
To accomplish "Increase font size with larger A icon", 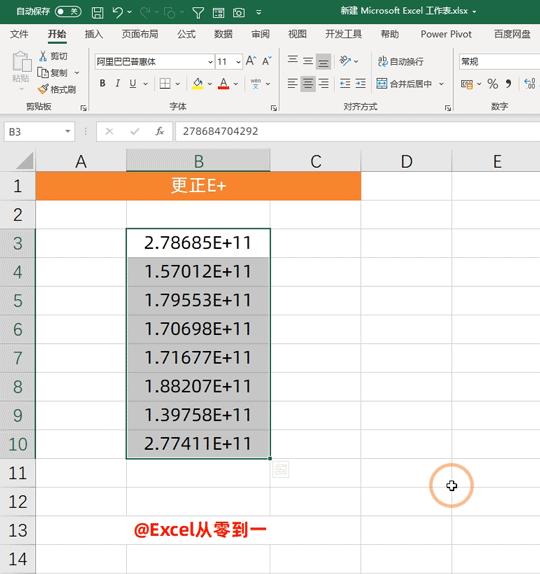I will [x=251, y=61].
